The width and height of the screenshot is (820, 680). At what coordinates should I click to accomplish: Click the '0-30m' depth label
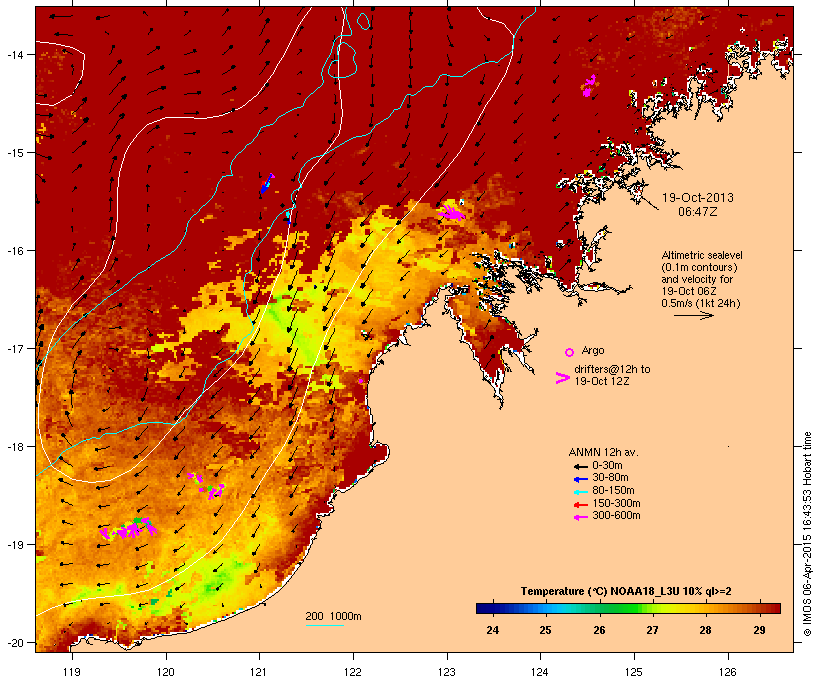click(607, 466)
